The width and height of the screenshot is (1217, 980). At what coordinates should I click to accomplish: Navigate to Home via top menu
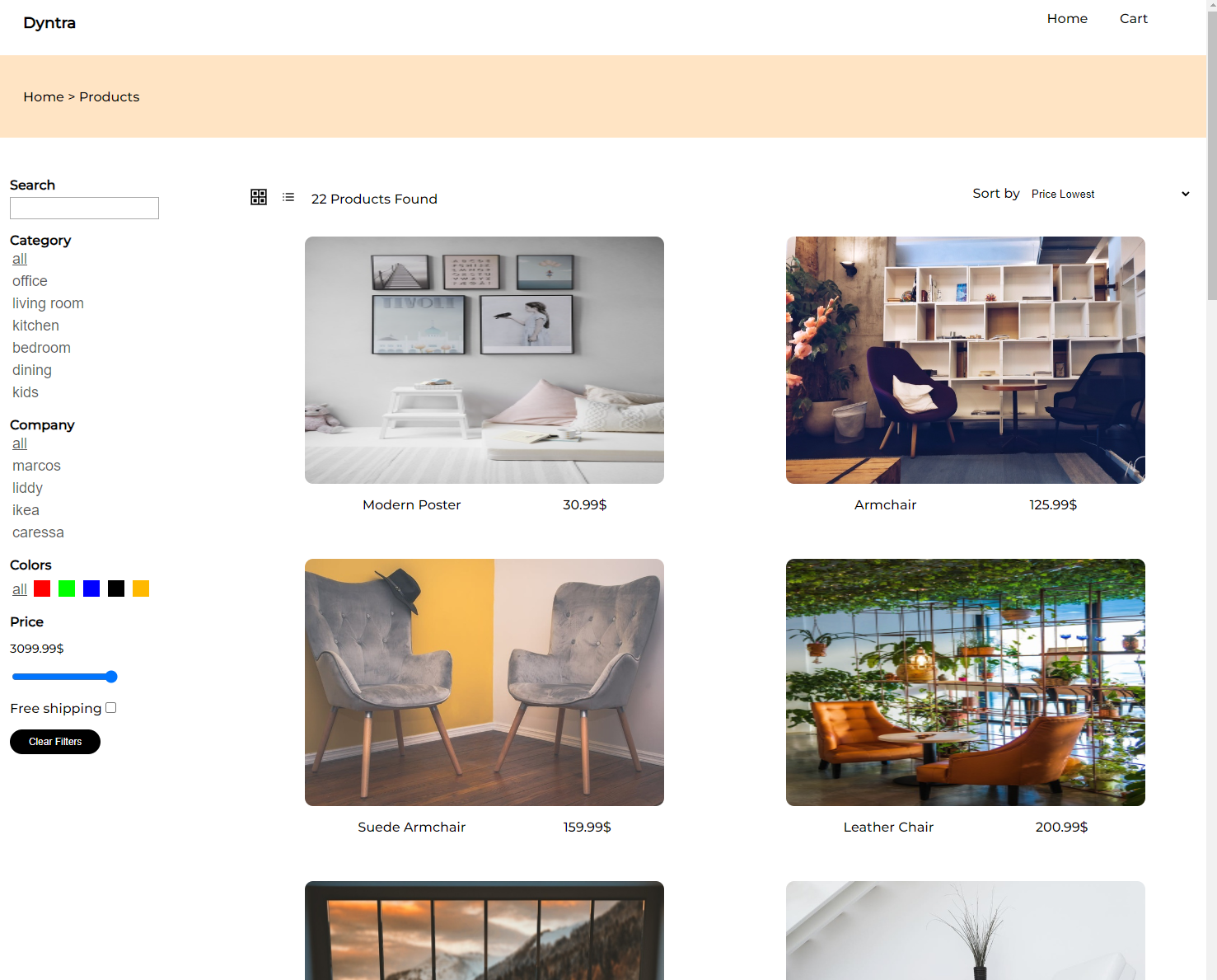[x=1067, y=18]
